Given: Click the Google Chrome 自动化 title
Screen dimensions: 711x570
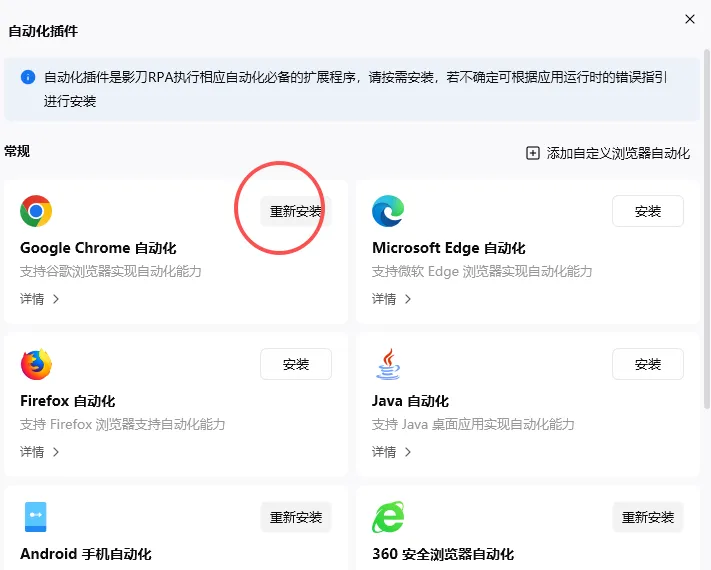Looking at the screenshot, I should [98, 248].
